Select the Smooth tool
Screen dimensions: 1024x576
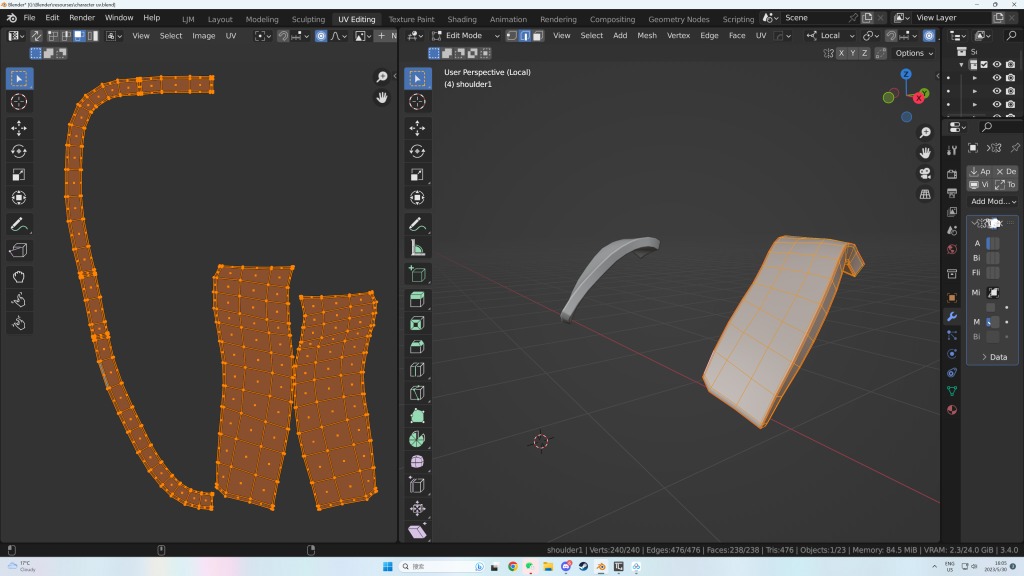(x=417, y=462)
